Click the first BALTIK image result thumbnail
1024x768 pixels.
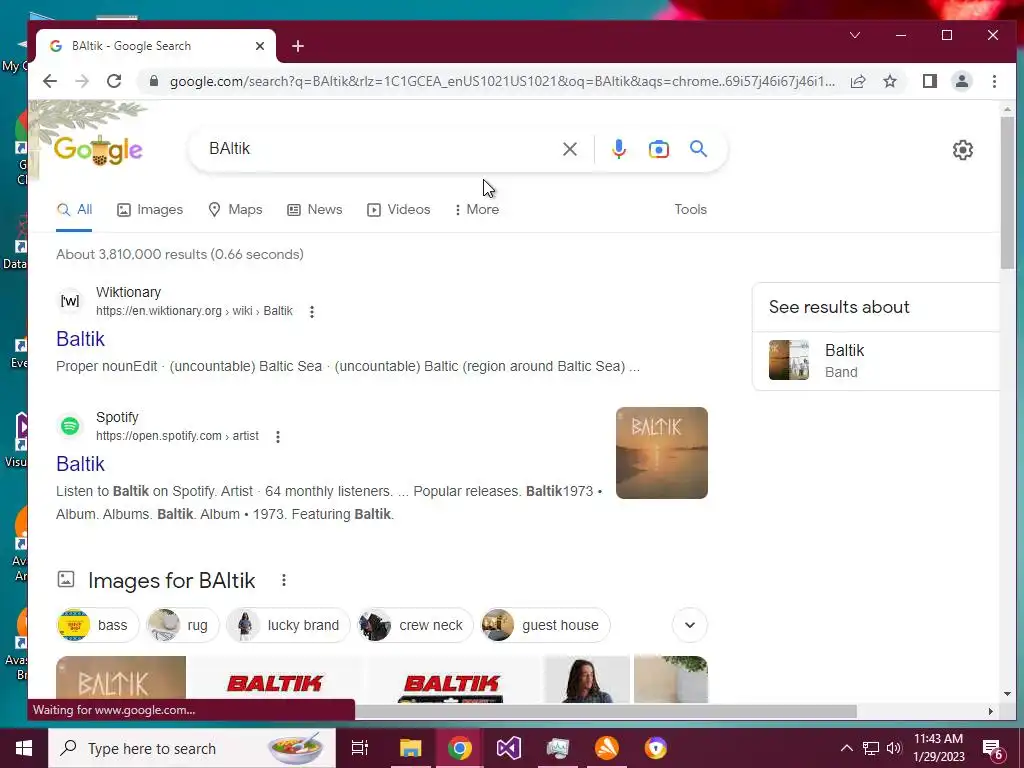tap(121, 679)
